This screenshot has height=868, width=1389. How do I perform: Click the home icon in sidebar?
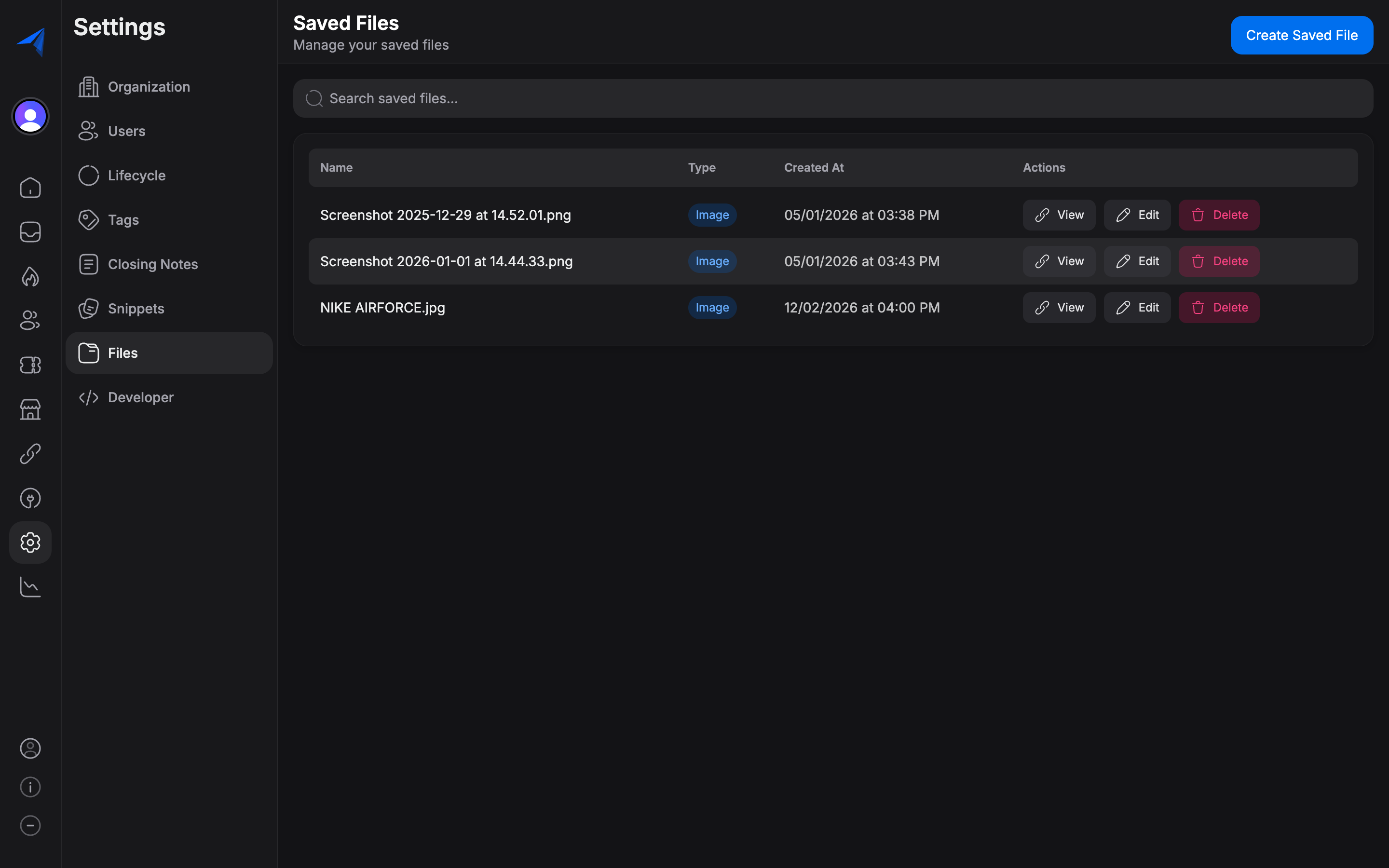[x=30, y=188]
